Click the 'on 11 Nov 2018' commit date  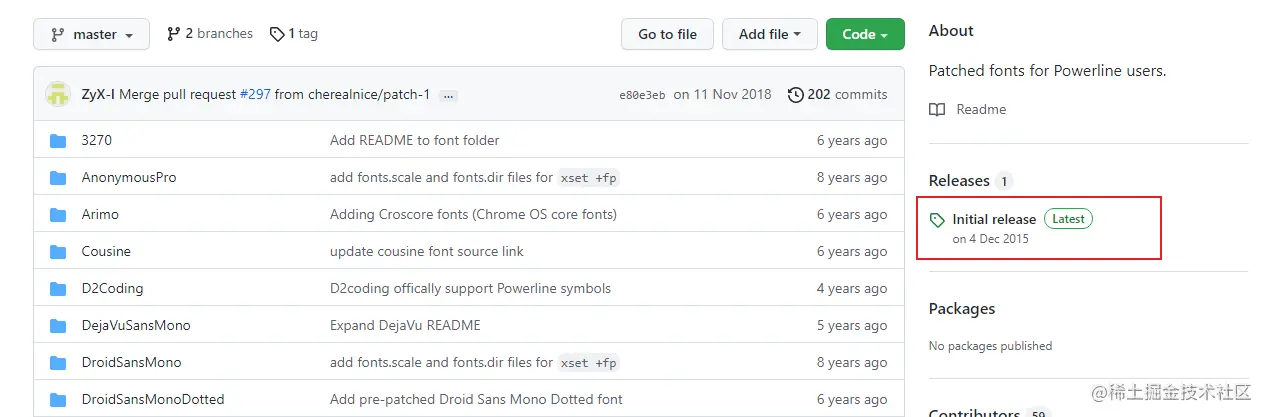click(722, 95)
